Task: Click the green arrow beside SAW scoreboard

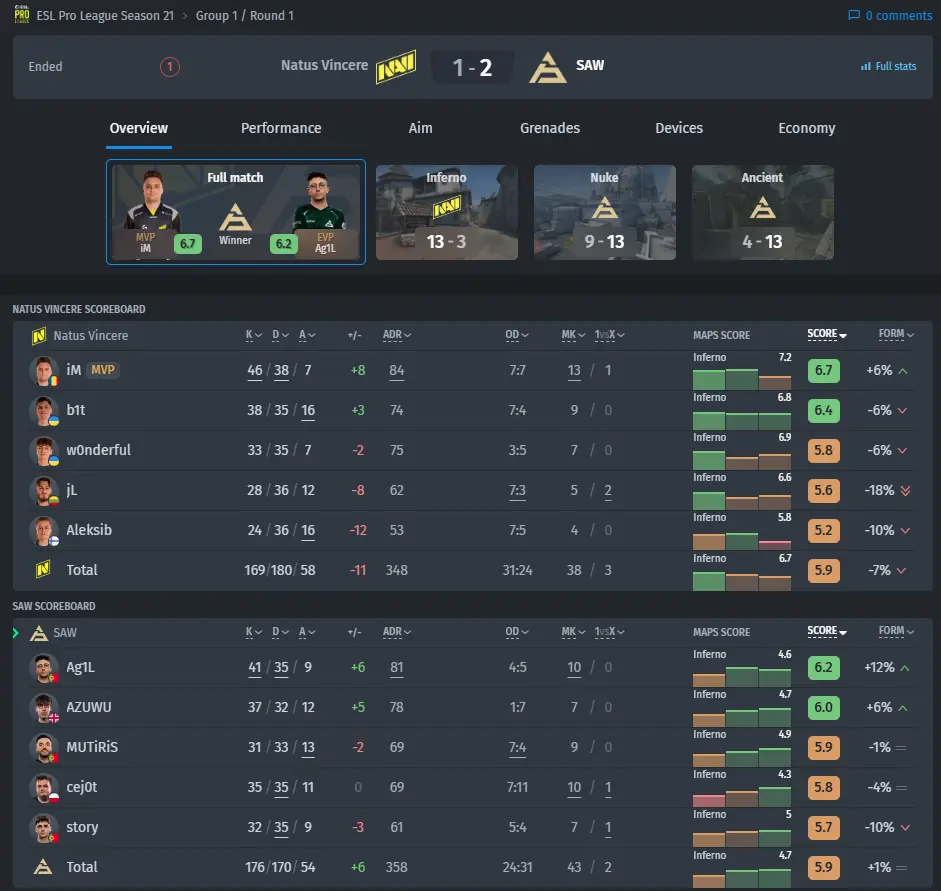Action: (x=16, y=633)
